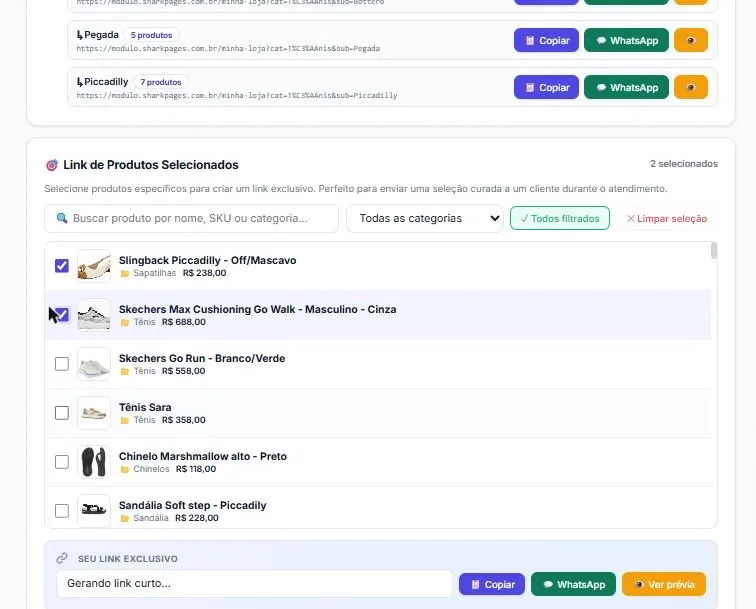The width and height of the screenshot is (756, 609).
Task: Click the Chinelos category folder icon
Action: 125,469
